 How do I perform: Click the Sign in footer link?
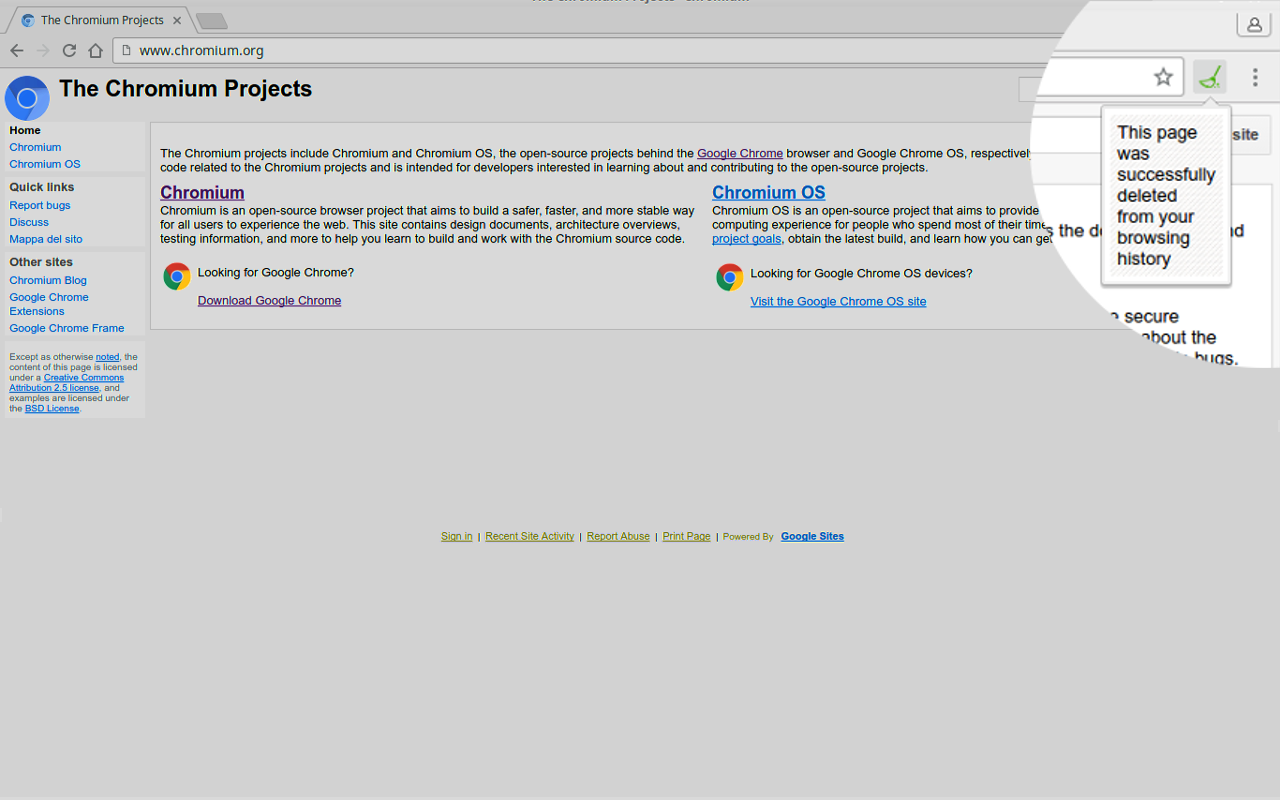[457, 536]
